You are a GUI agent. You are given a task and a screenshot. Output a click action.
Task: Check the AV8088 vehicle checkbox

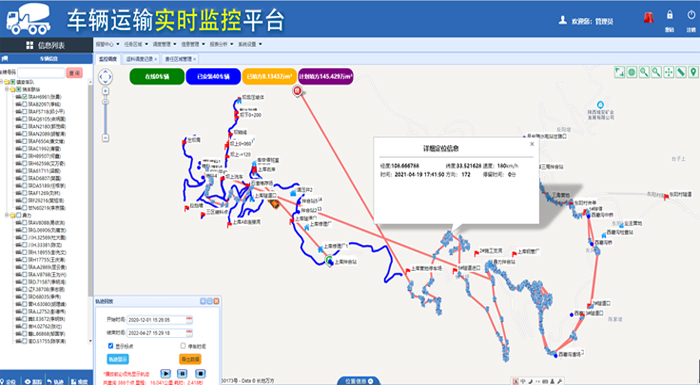(x=25, y=222)
